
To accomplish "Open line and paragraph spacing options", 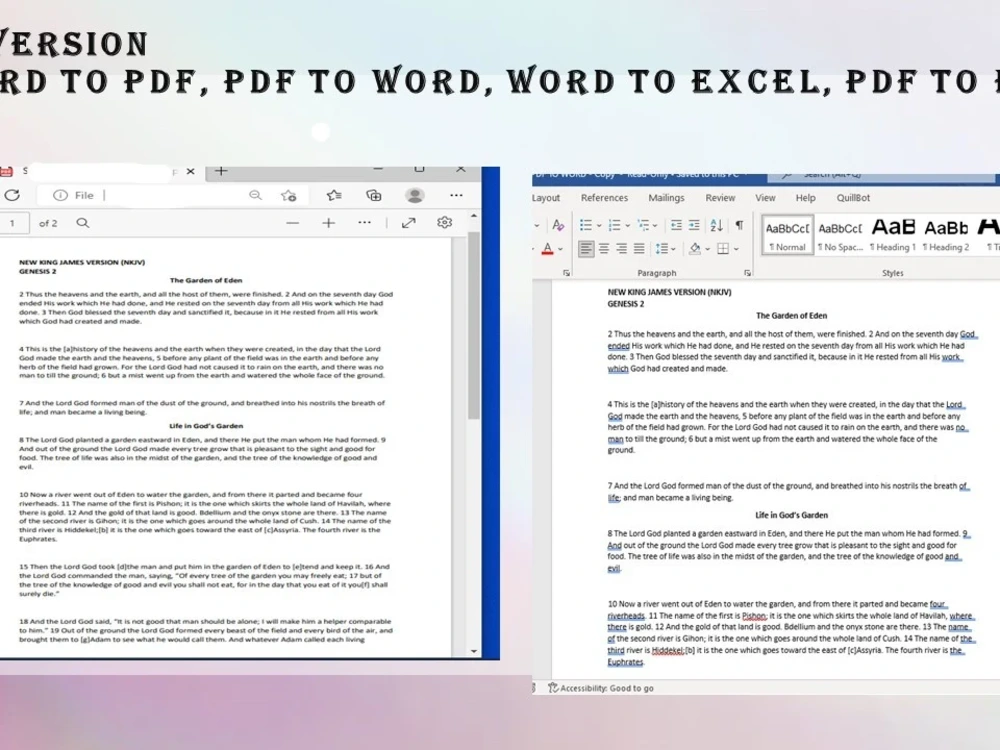I will [665, 249].
